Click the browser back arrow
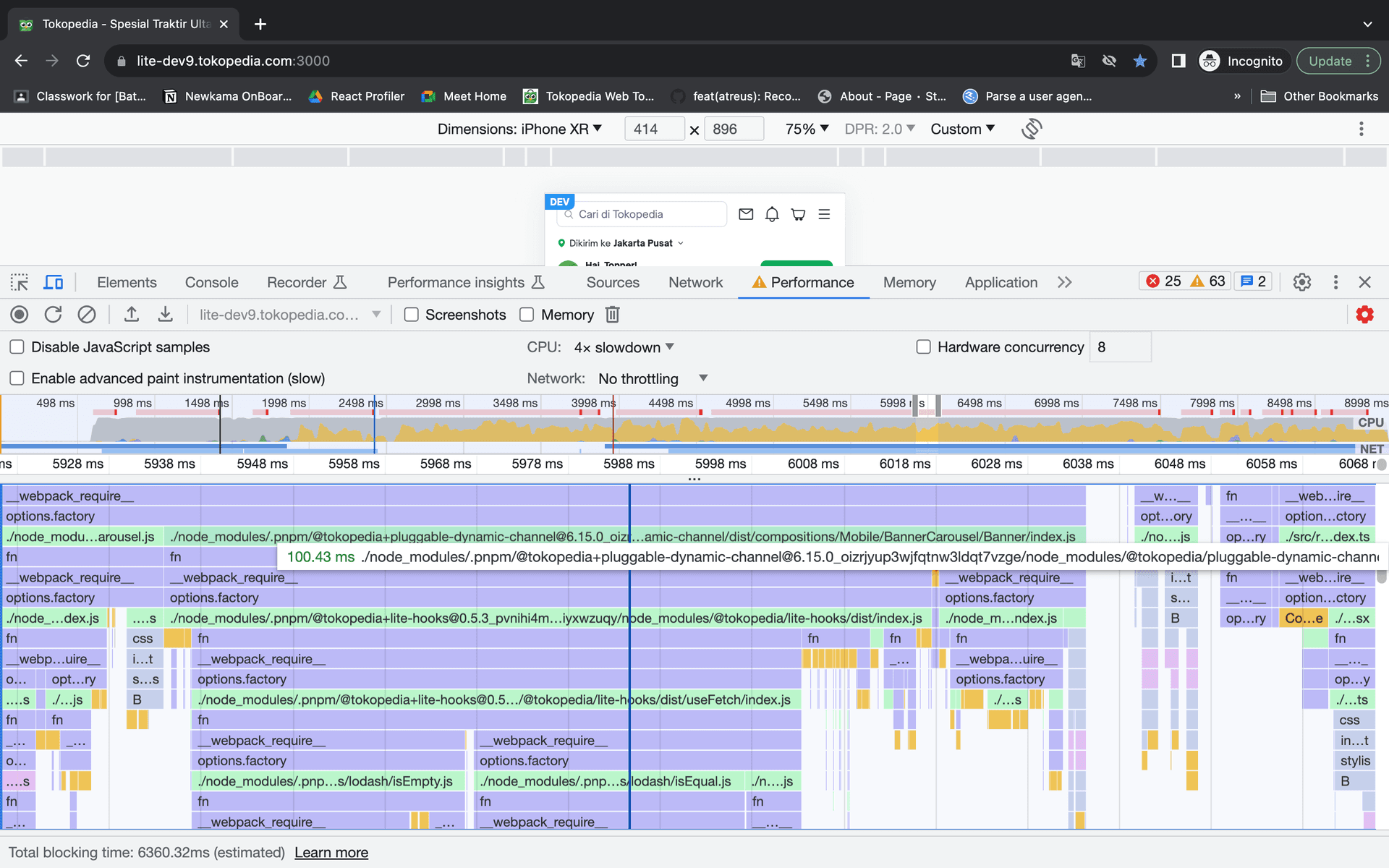Image resolution: width=1389 pixels, height=868 pixels. point(22,61)
